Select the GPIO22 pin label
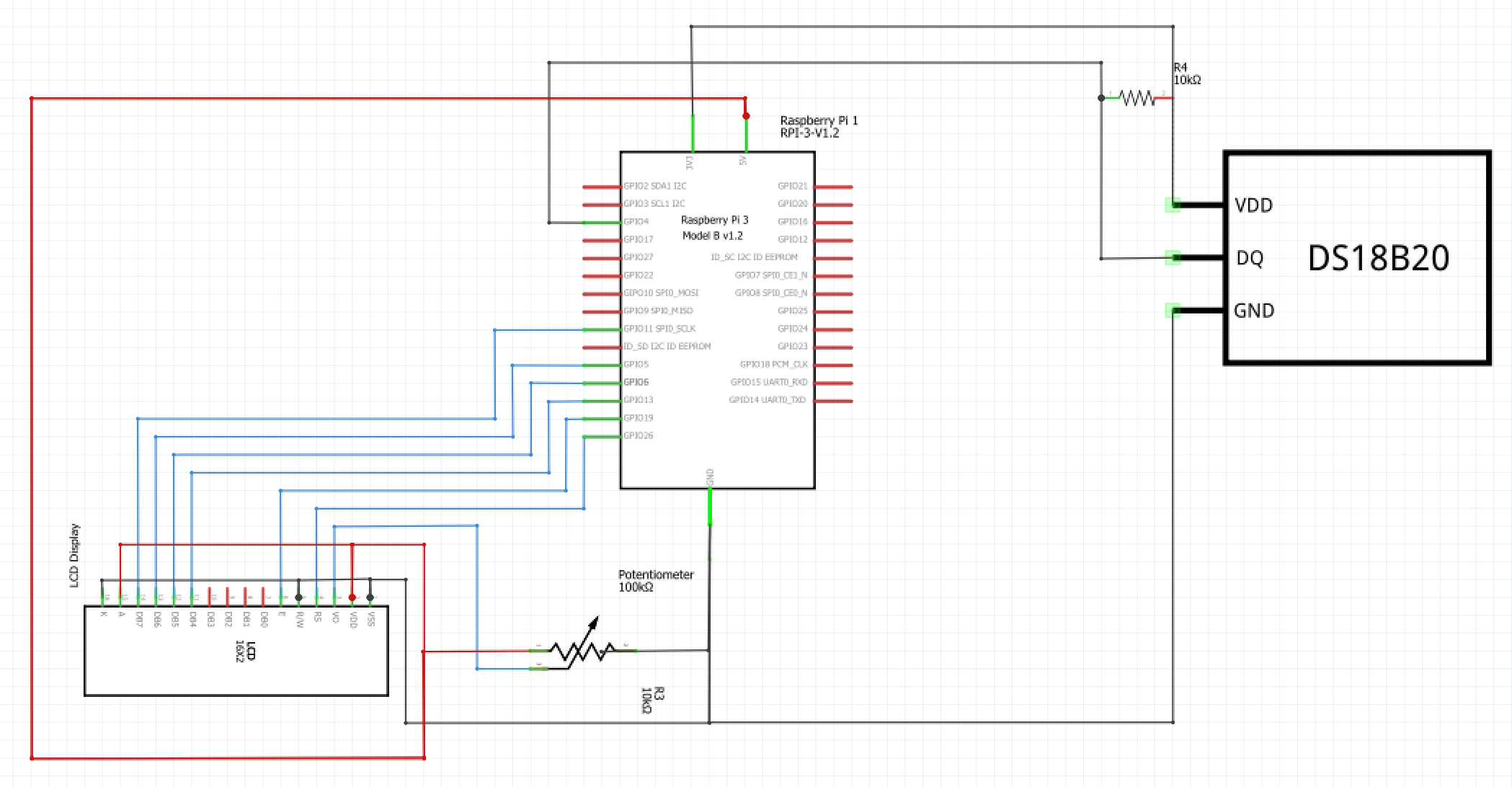This screenshot has width=1512, height=787. point(638,275)
